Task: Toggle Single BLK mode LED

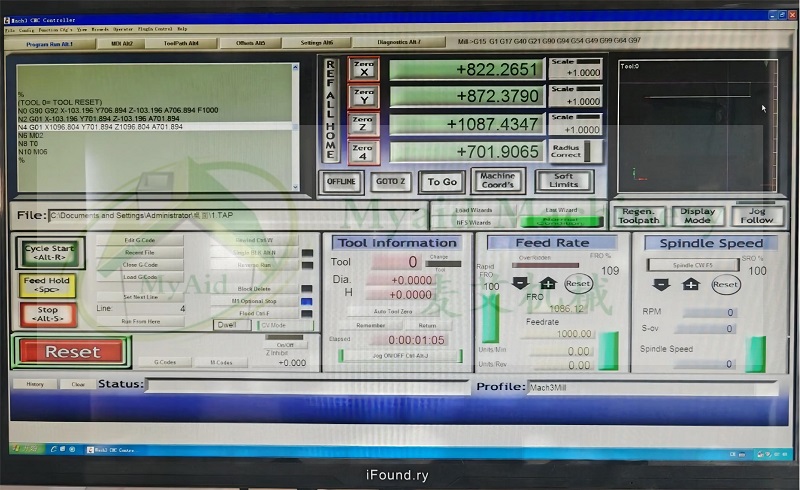Action: [x=307, y=253]
